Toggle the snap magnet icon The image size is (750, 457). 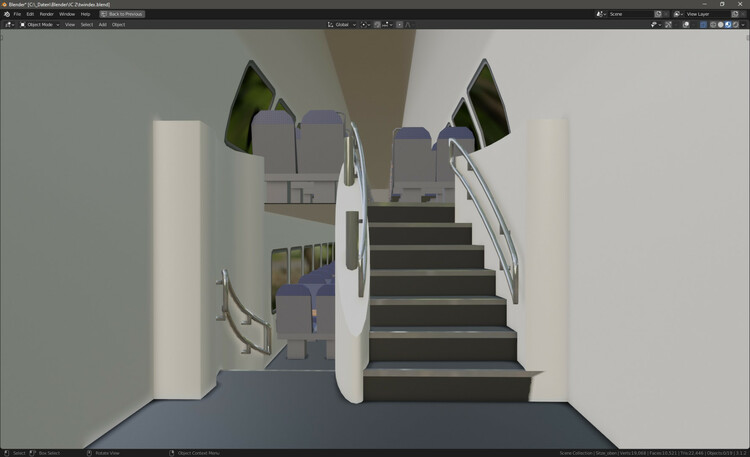coord(377,25)
